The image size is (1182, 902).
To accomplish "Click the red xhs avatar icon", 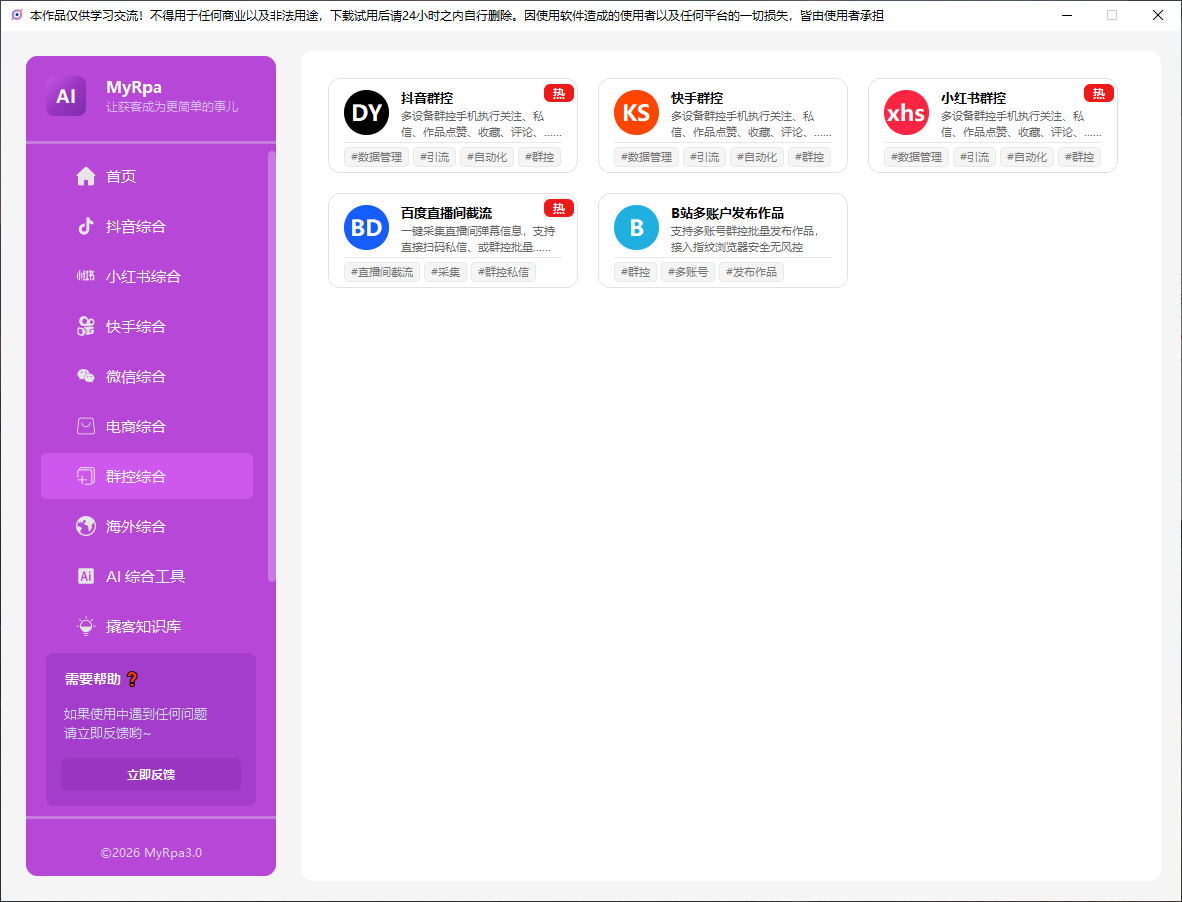I will [x=906, y=112].
